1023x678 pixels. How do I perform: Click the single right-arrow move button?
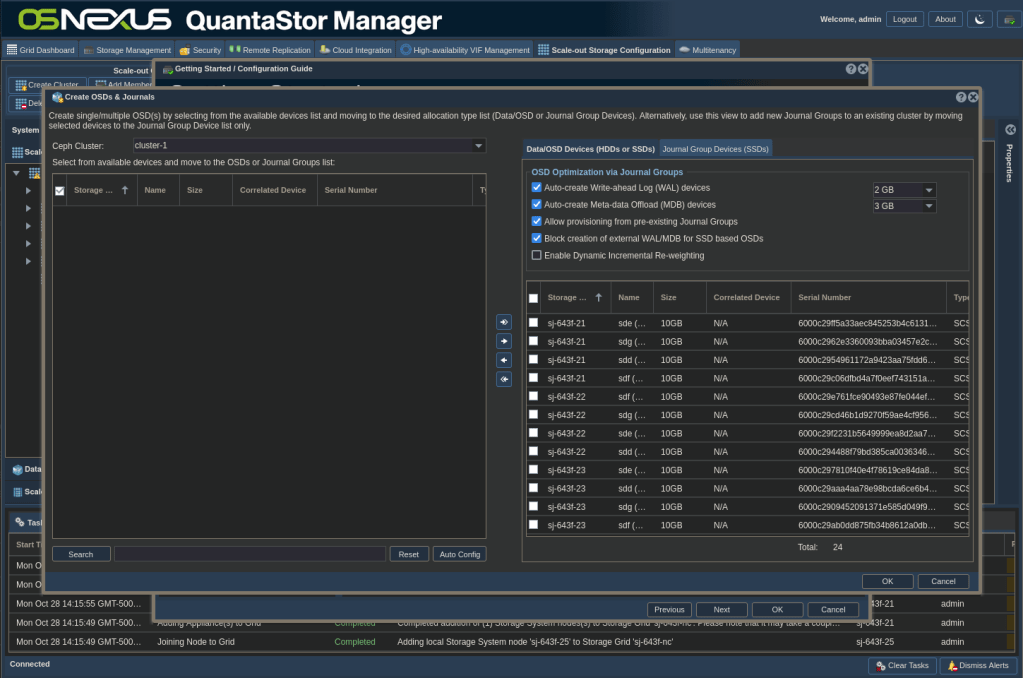tap(504, 341)
